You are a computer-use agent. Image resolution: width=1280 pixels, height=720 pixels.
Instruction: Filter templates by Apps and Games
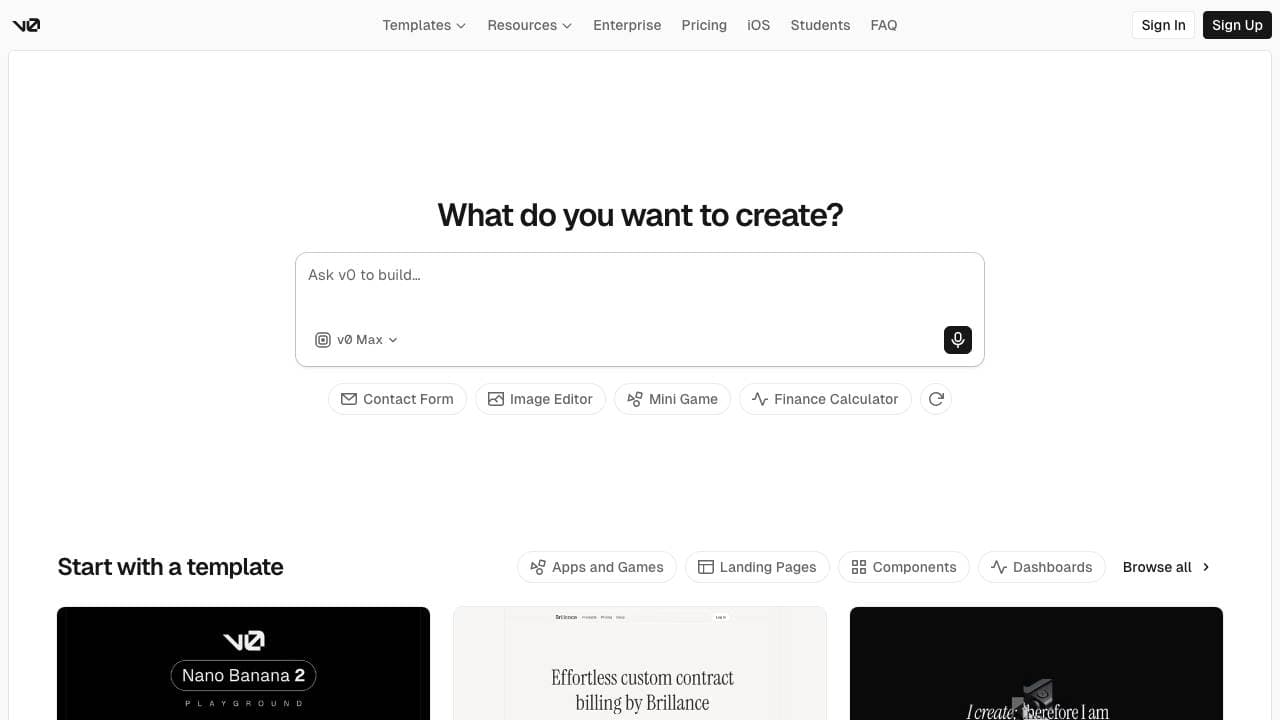(597, 567)
